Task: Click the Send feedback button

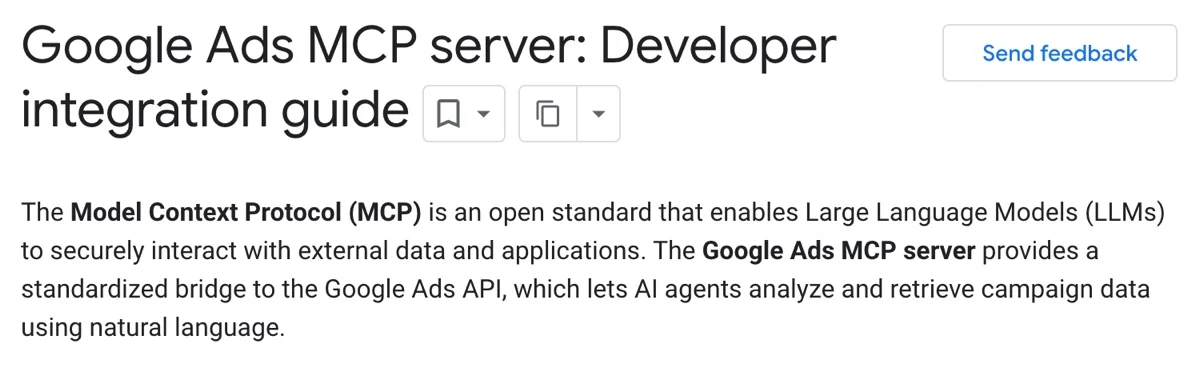Action: [1059, 53]
